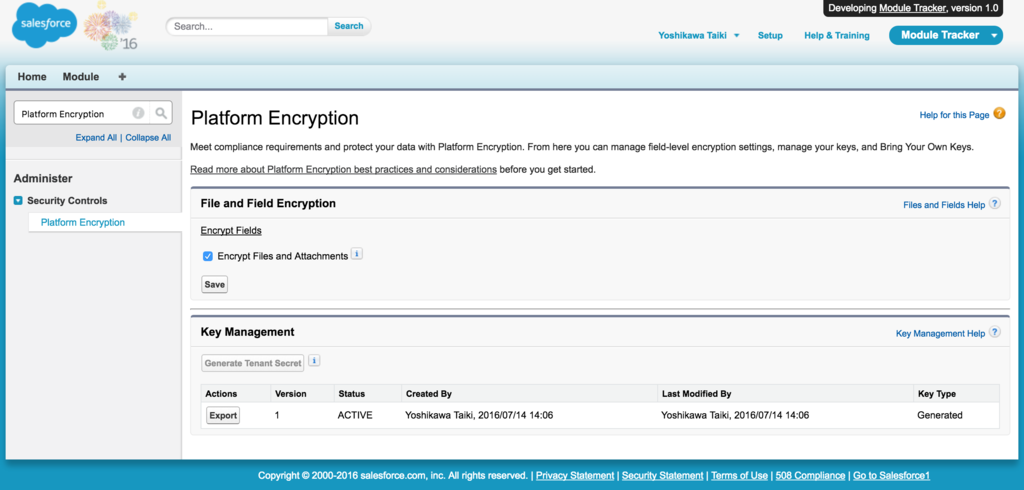
Task: Select Platform Encryption in the sidebar
Action: tap(82, 222)
